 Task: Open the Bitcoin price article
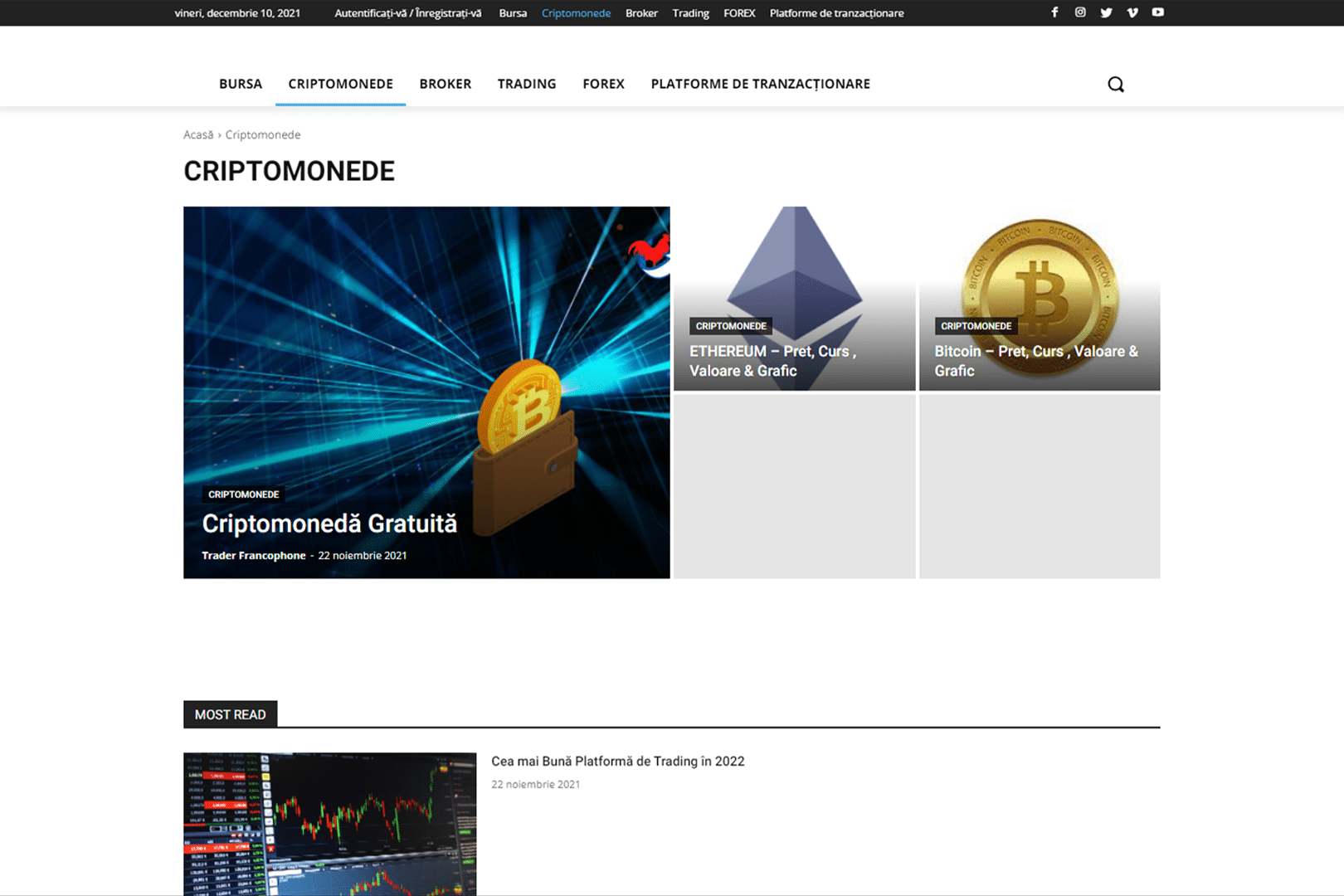pos(1035,361)
